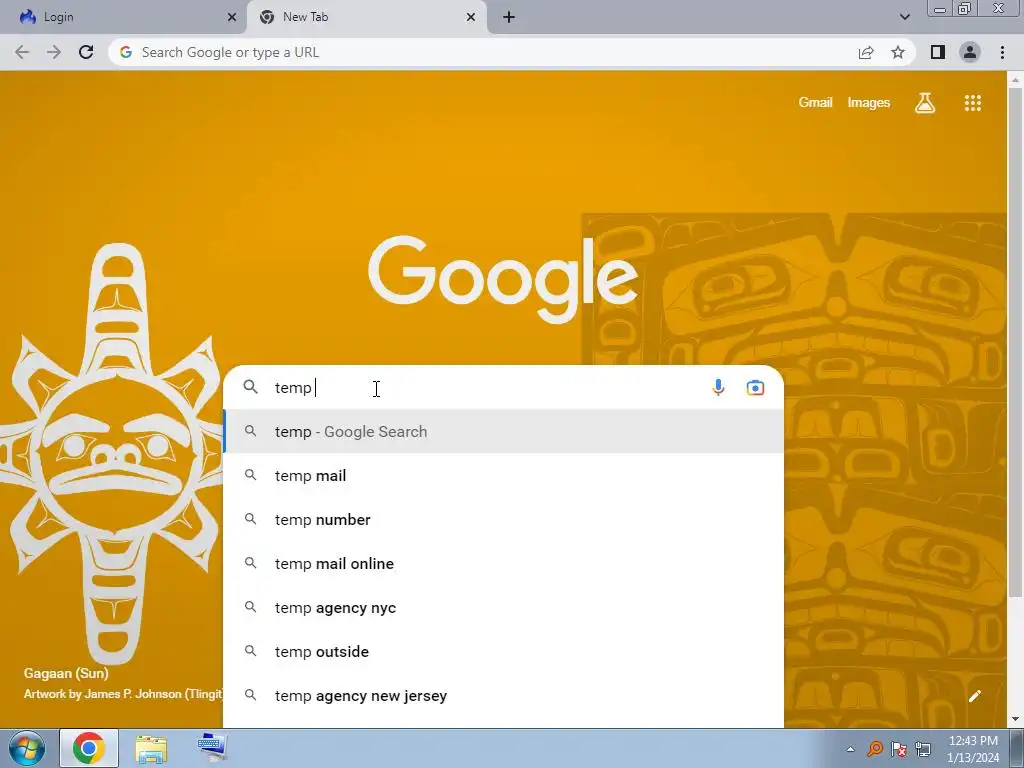Click the Action Center flag tray icon
Image resolution: width=1024 pixels, height=768 pixels.
click(899, 749)
